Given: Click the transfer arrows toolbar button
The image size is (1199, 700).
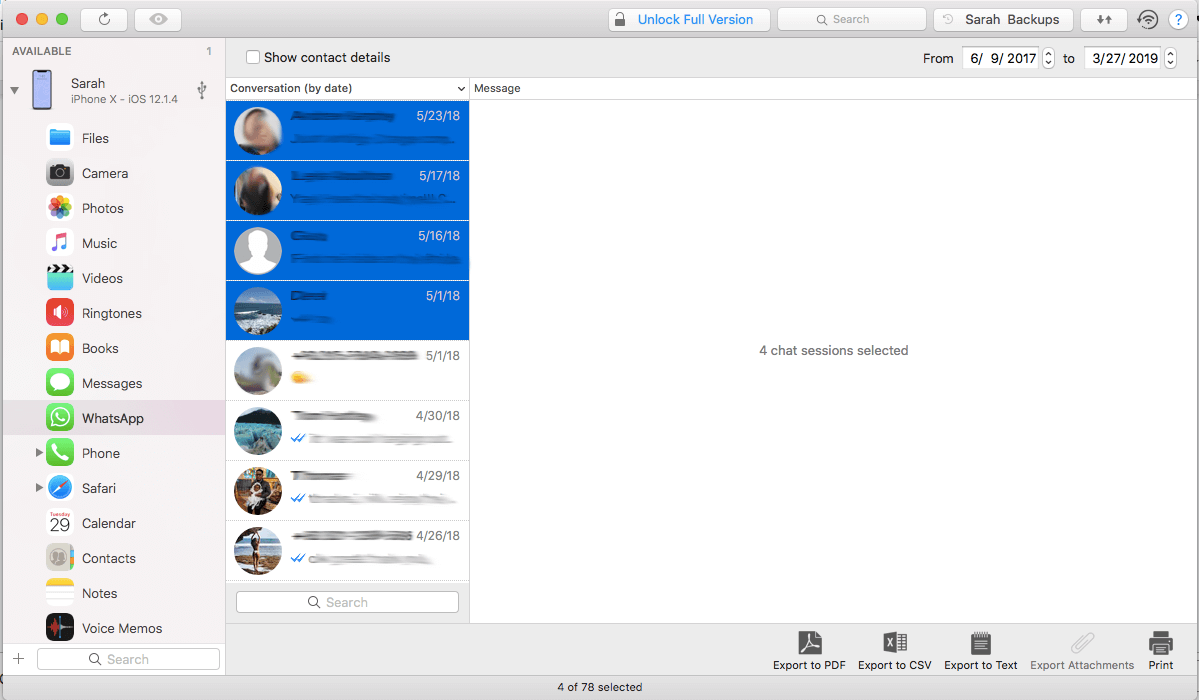Looking at the screenshot, I should tap(1103, 19).
